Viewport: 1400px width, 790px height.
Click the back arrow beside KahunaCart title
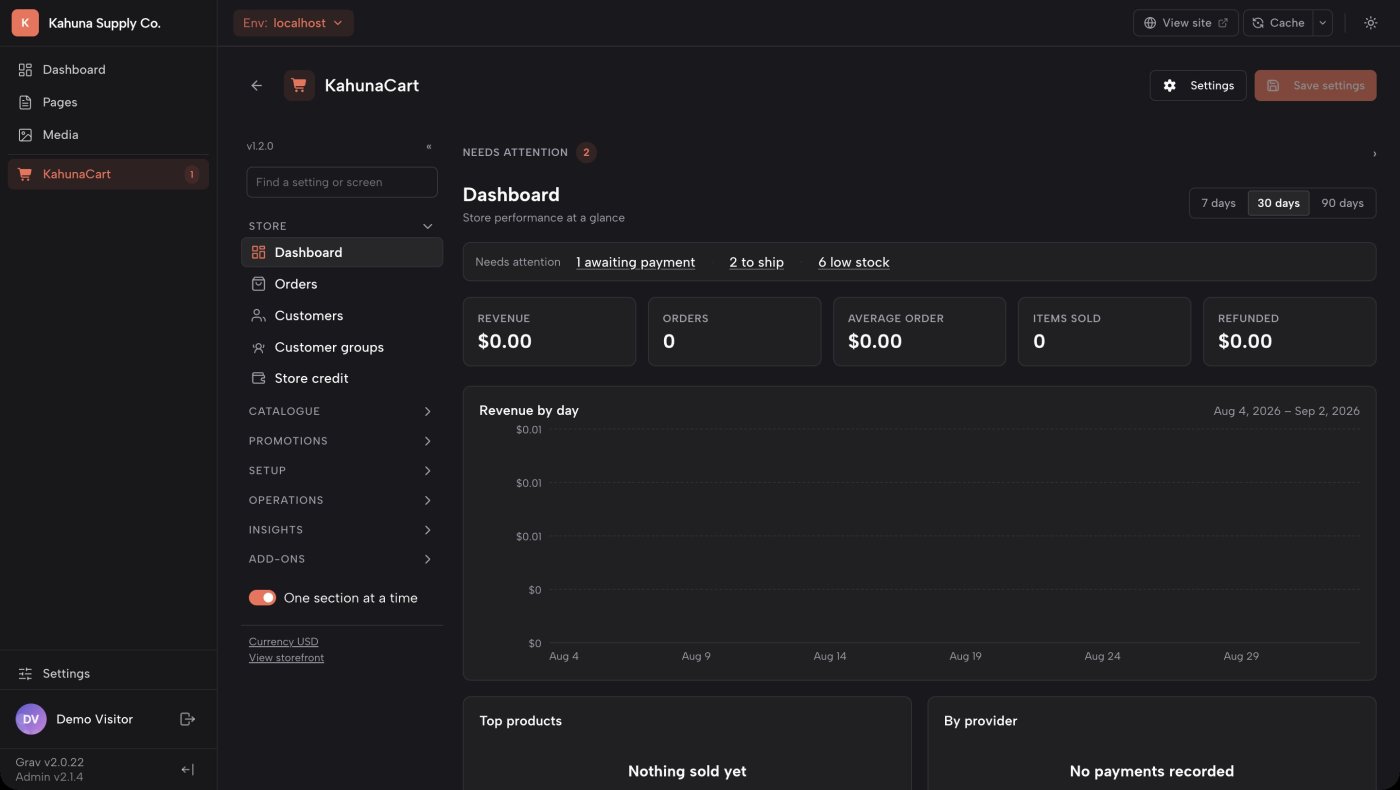(257, 86)
